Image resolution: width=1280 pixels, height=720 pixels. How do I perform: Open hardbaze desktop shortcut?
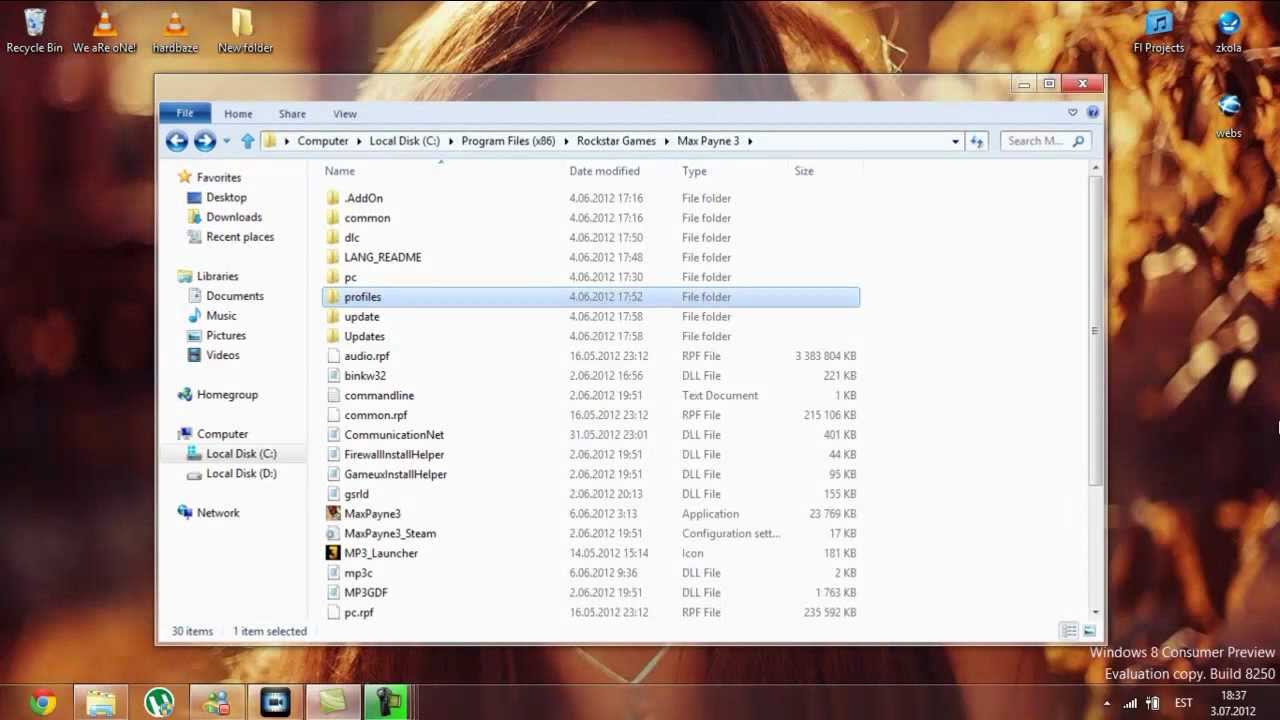coord(175,30)
